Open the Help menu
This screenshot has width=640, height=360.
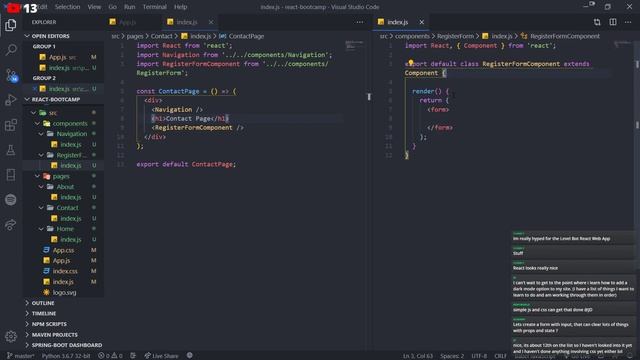[180, 7]
